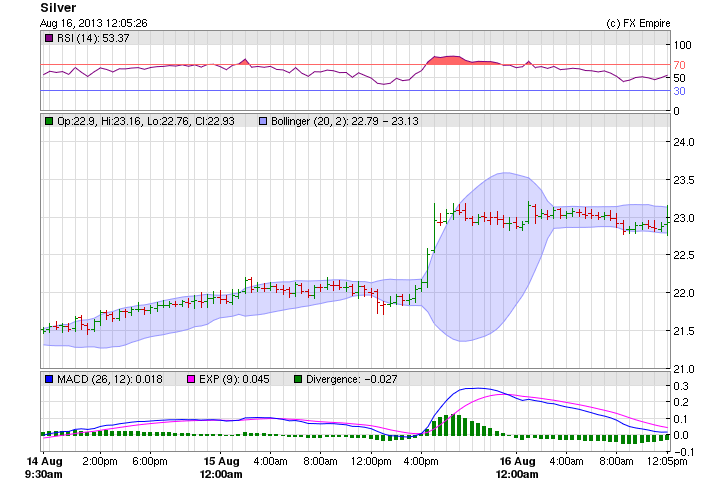710x487 pixels.
Task: Click the lavender Bollinger legend swatch
Action: pyautogui.click(x=263, y=121)
